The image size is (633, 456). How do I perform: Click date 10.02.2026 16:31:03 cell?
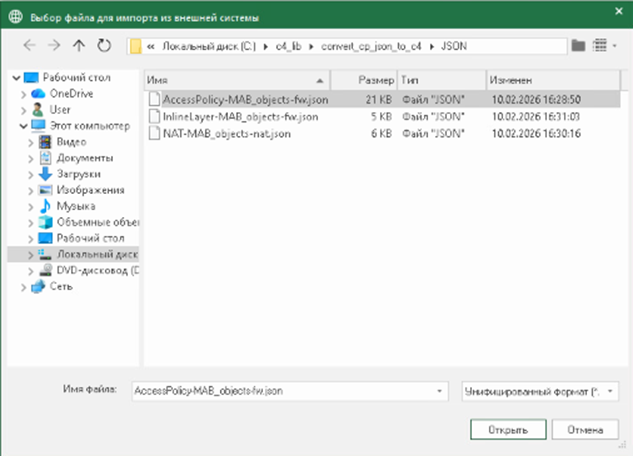tap(536, 117)
